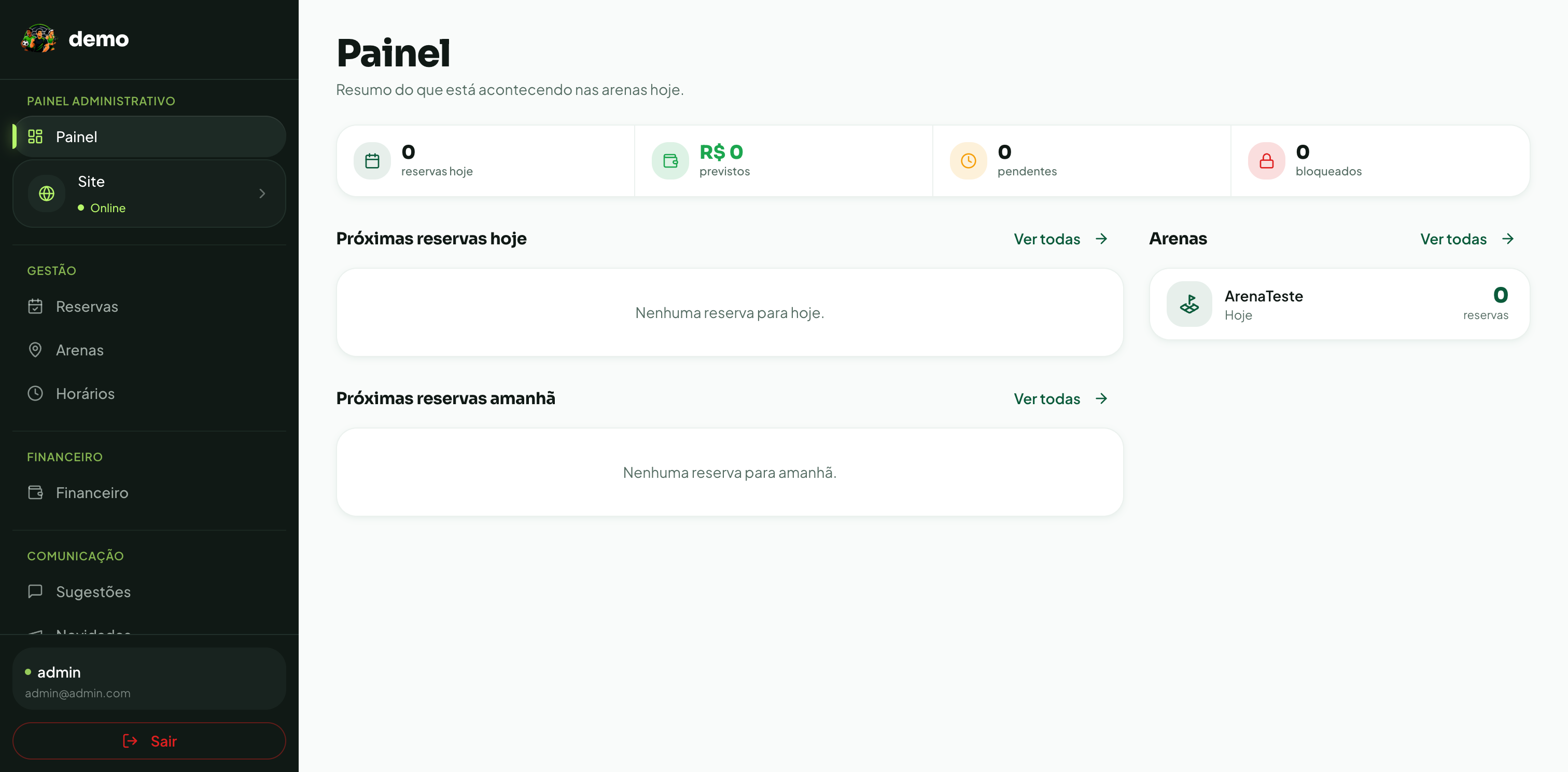
Task: Click the 'bloqueados' stat label
Action: pyautogui.click(x=1328, y=172)
